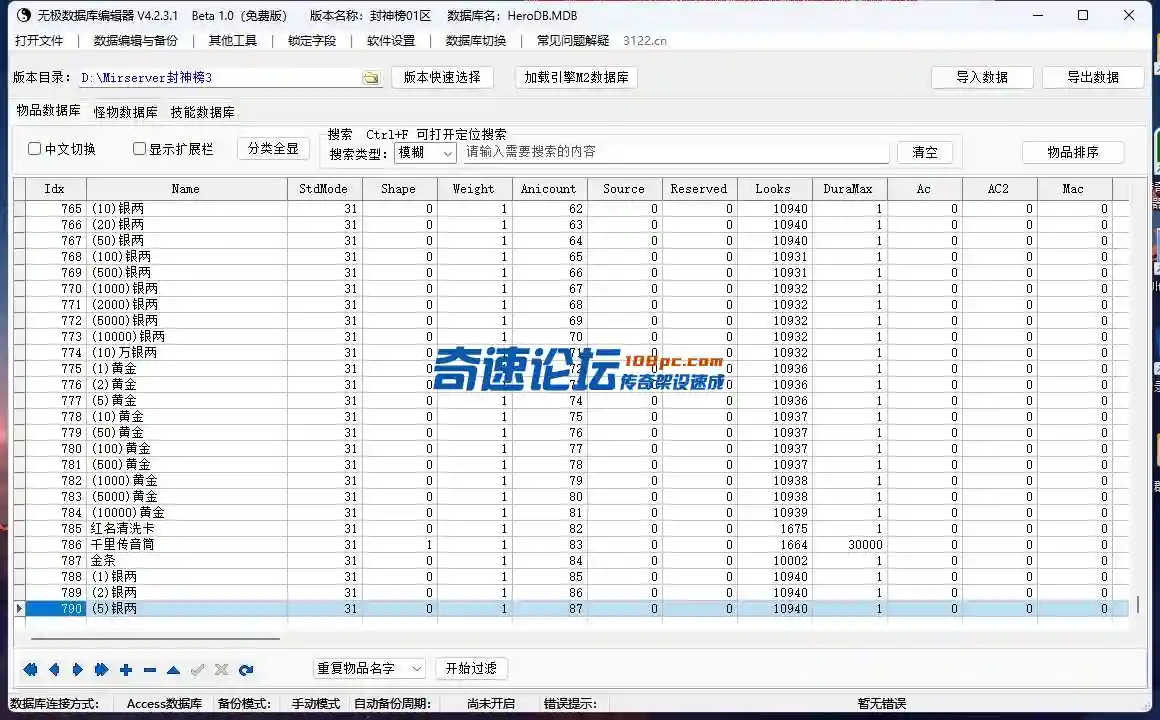This screenshot has height=720, width=1160.
Task: Open the 数据编辑与备份 menu
Action: point(136,41)
